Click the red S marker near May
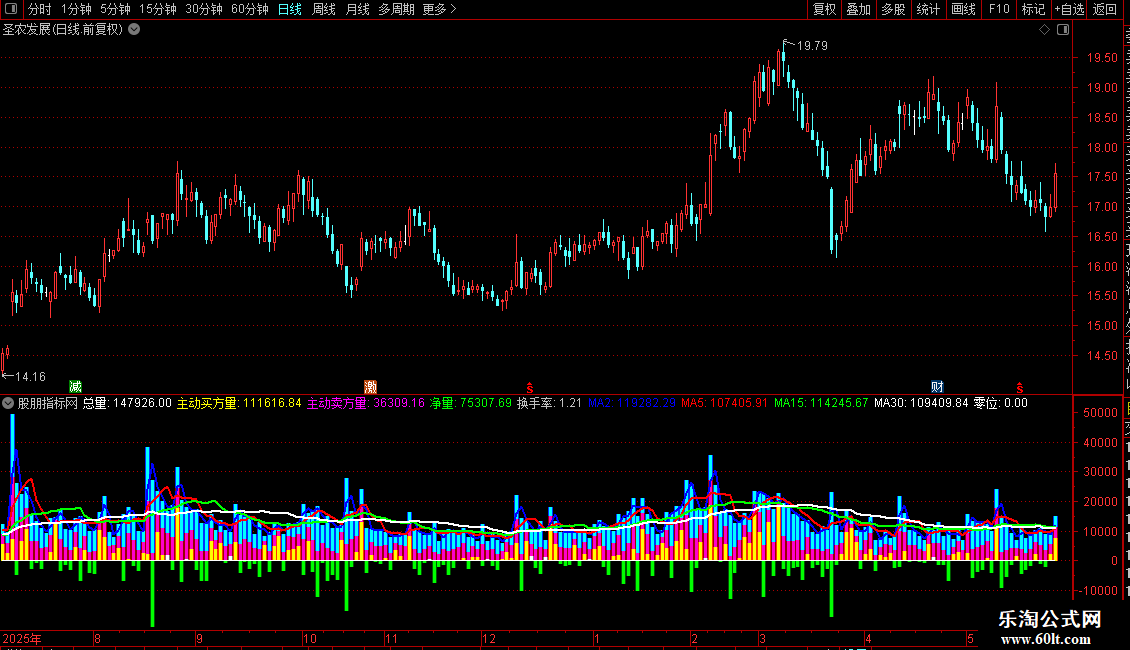 [1020, 388]
